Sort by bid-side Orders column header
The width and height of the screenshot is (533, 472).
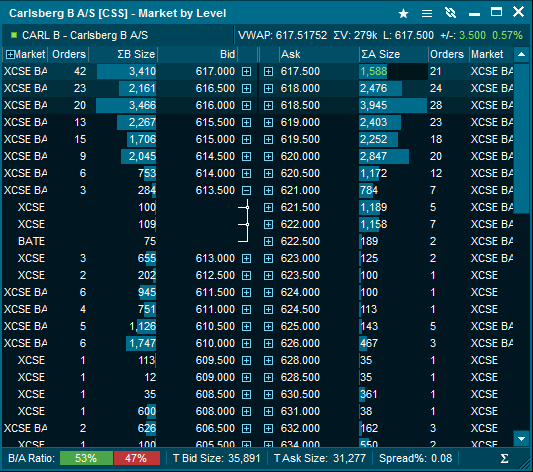68,54
